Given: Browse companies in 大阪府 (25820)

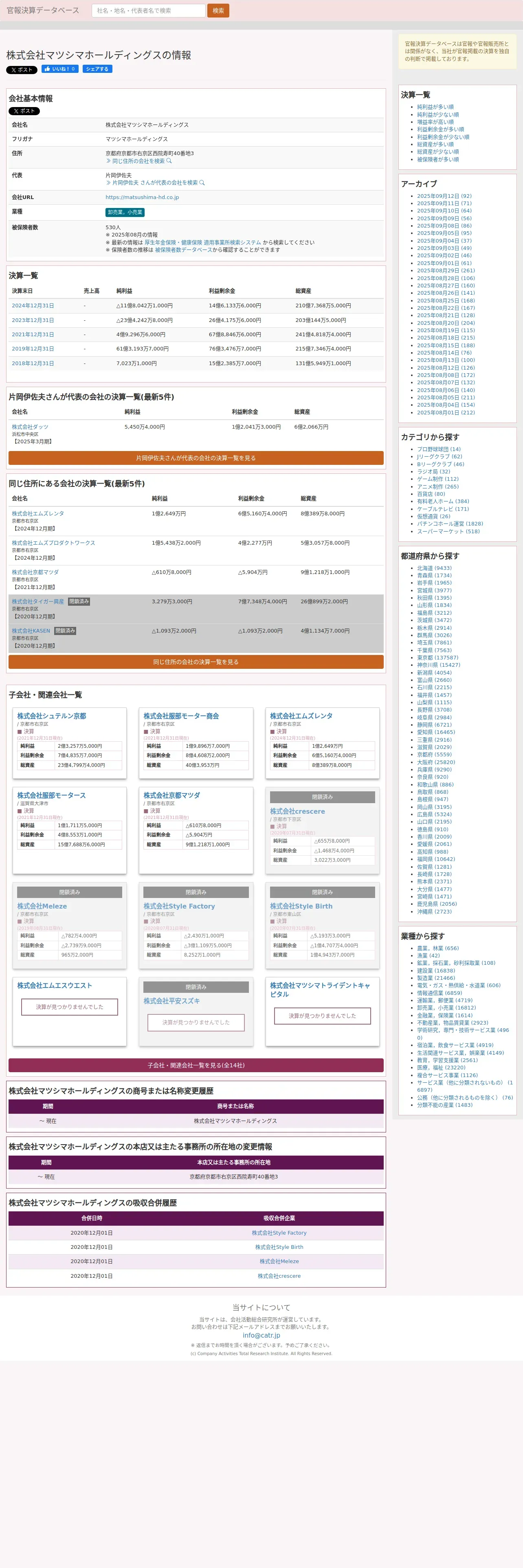Looking at the screenshot, I should click(x=436, y=762).
